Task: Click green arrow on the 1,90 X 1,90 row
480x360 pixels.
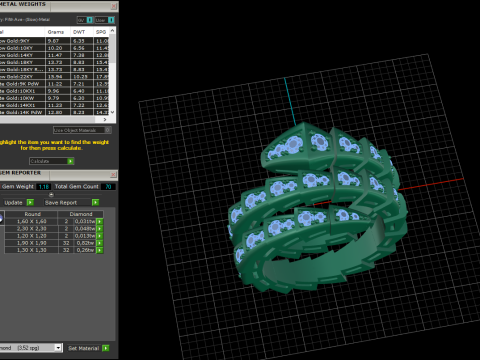Action: (100, 243)
